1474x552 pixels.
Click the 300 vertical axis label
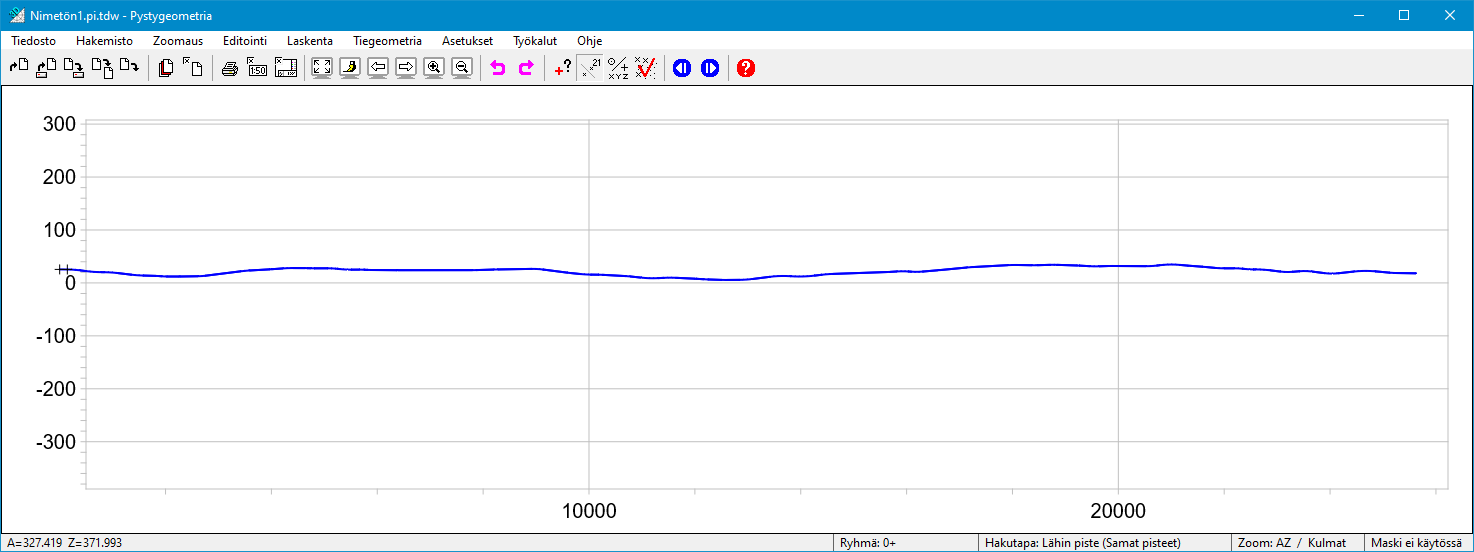[x=59, y=124]
